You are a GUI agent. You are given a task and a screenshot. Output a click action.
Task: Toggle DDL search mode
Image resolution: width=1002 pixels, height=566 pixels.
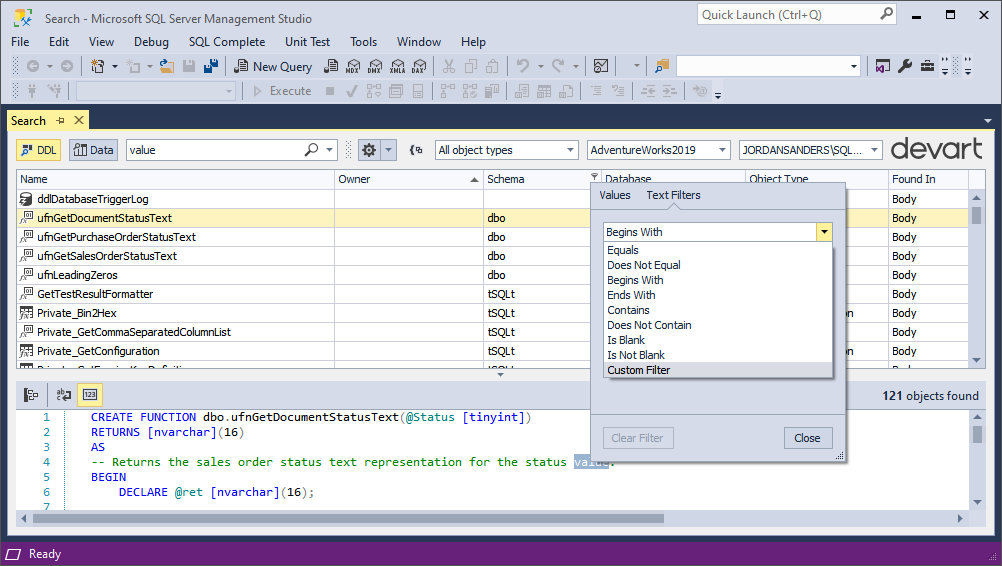click(38, 150)
